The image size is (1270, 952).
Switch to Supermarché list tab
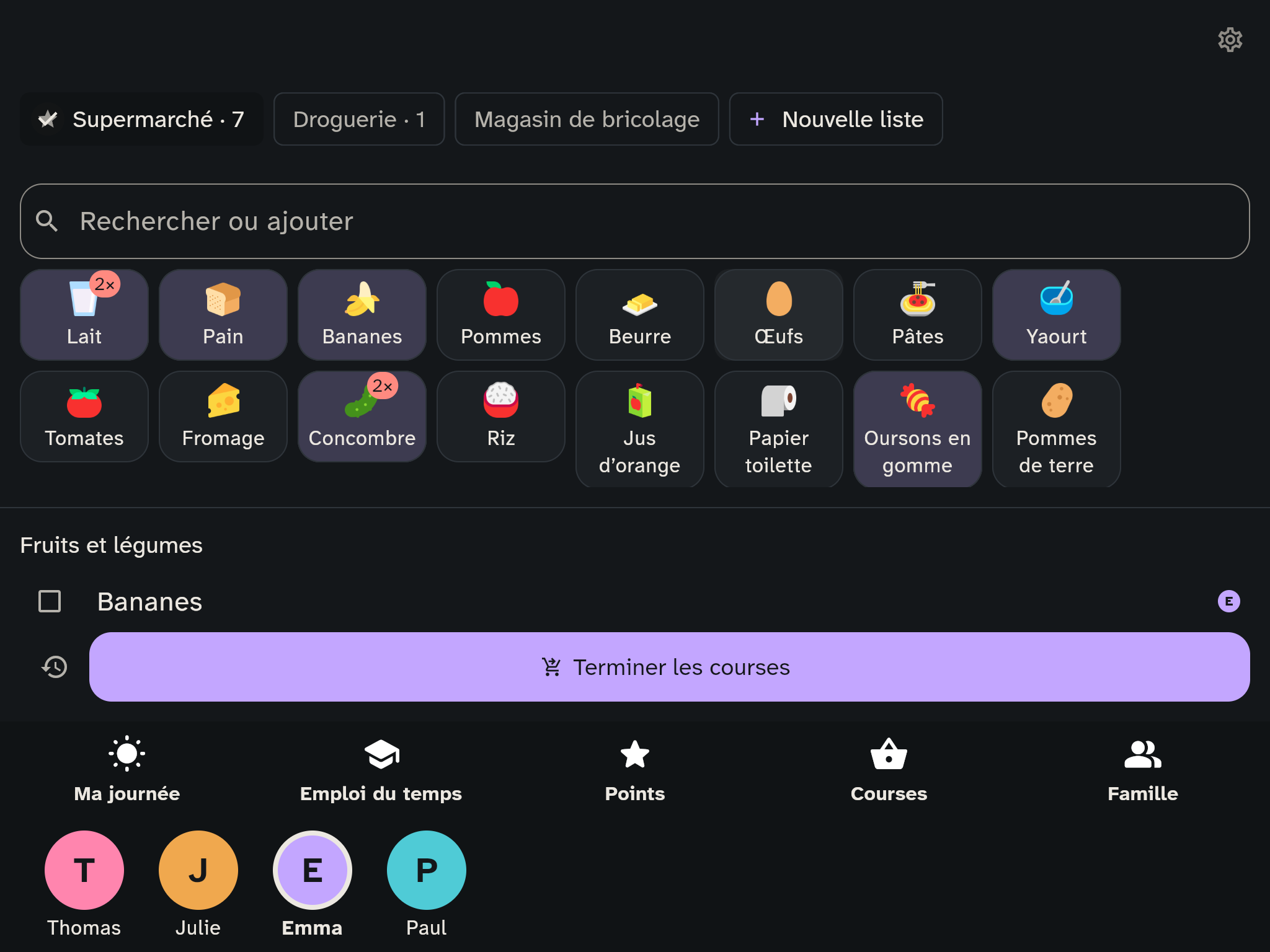[142, 119]
